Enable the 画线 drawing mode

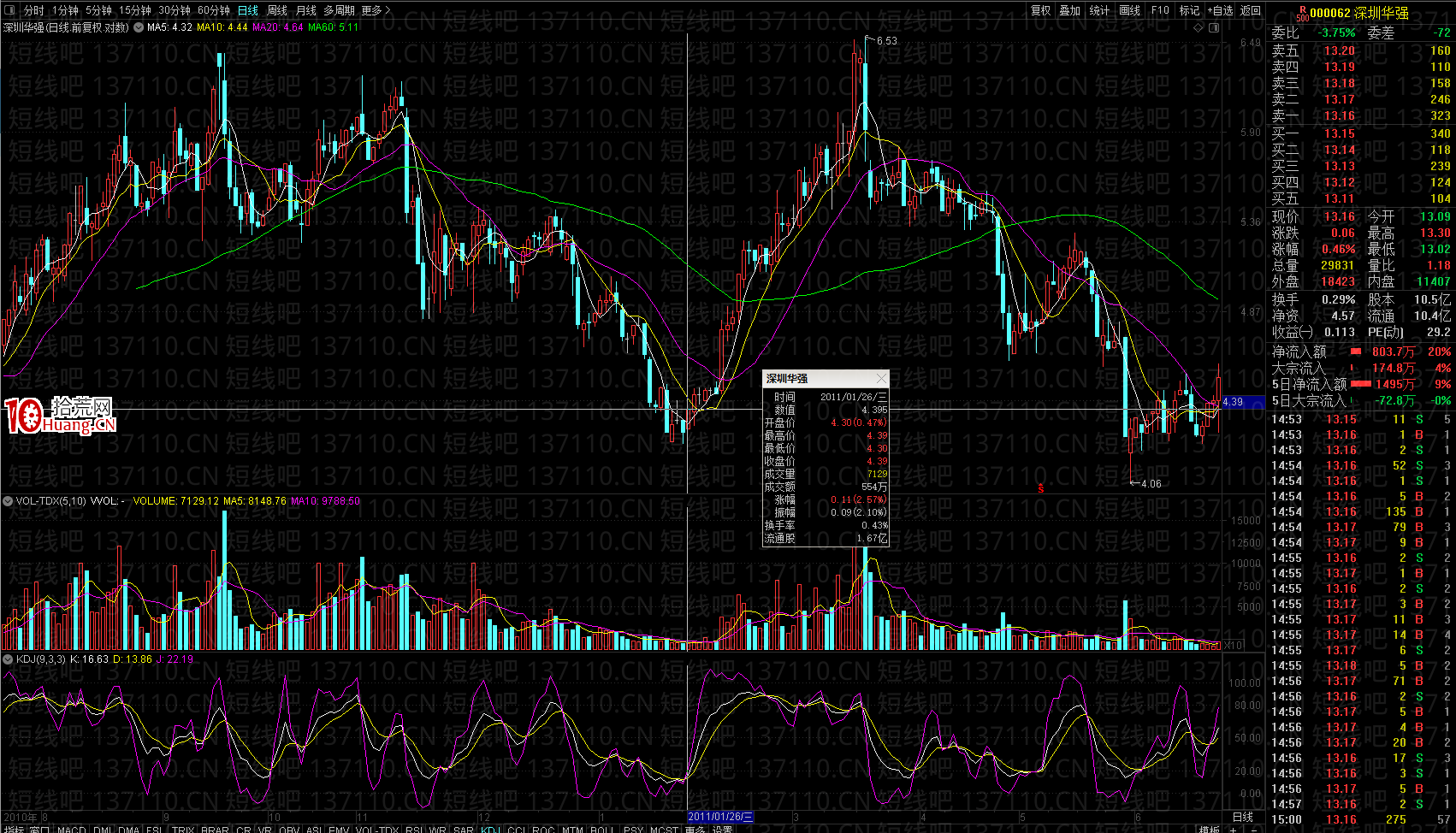pos(1129,10)
